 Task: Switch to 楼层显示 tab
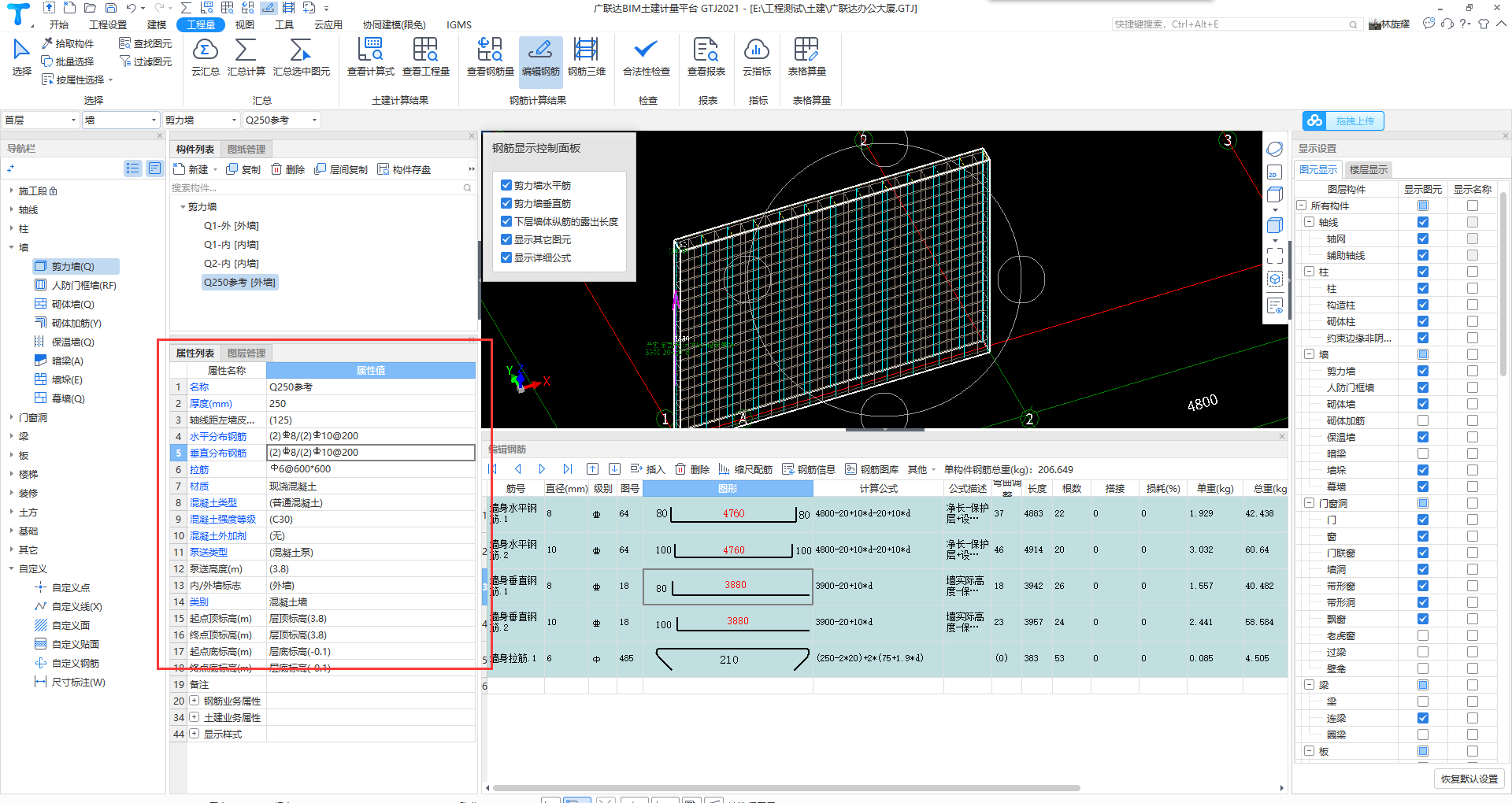pos(1368,170)
